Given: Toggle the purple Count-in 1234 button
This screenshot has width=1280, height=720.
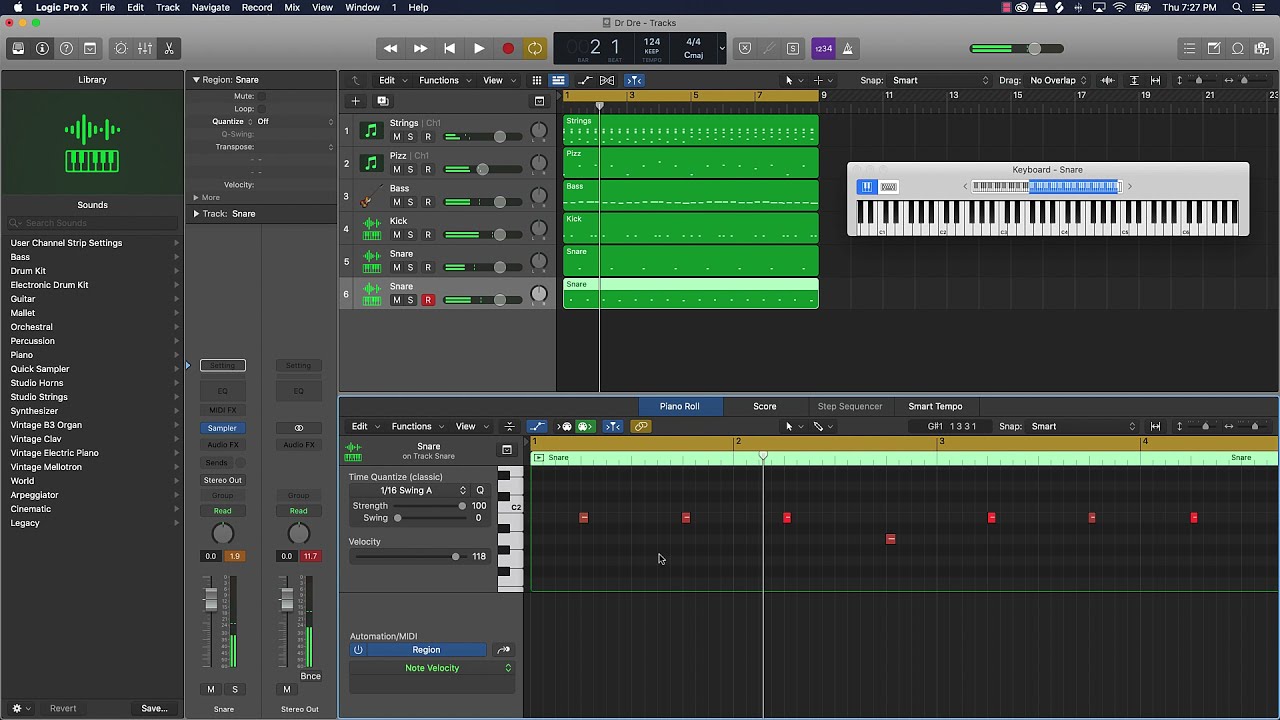Looking at the screenshot, I should 823,48.
